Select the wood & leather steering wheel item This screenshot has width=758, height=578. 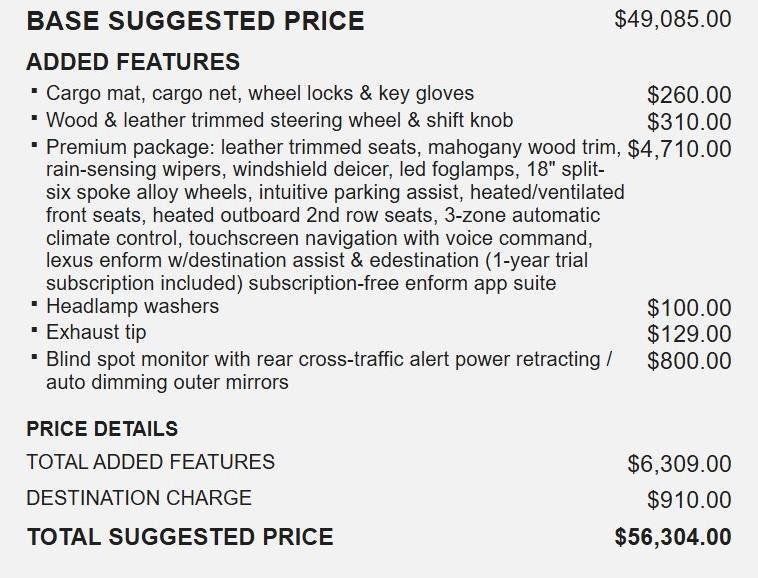(x=279, y=121)
